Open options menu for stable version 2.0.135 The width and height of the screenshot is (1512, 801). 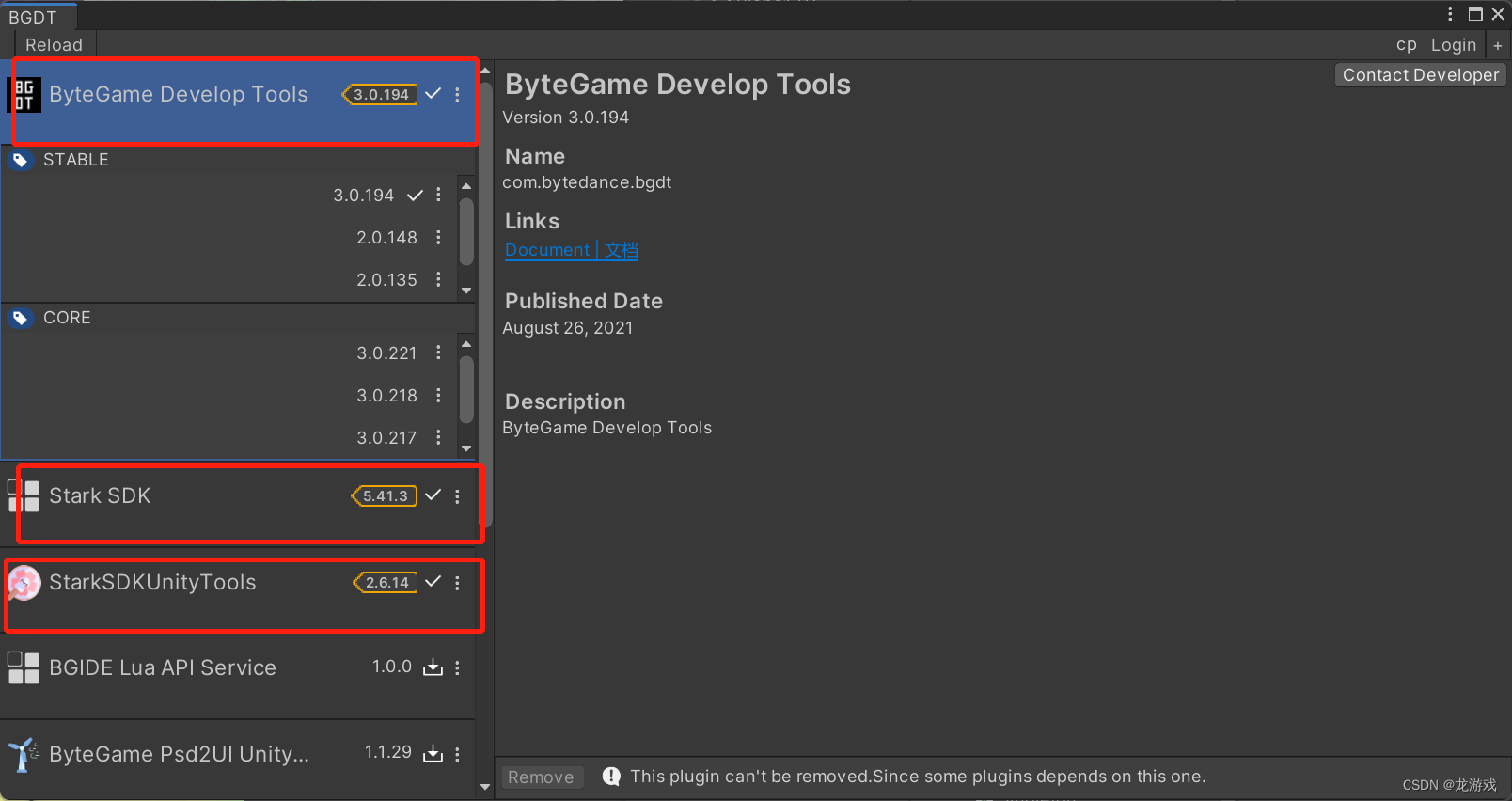click(x=438, y=279)
